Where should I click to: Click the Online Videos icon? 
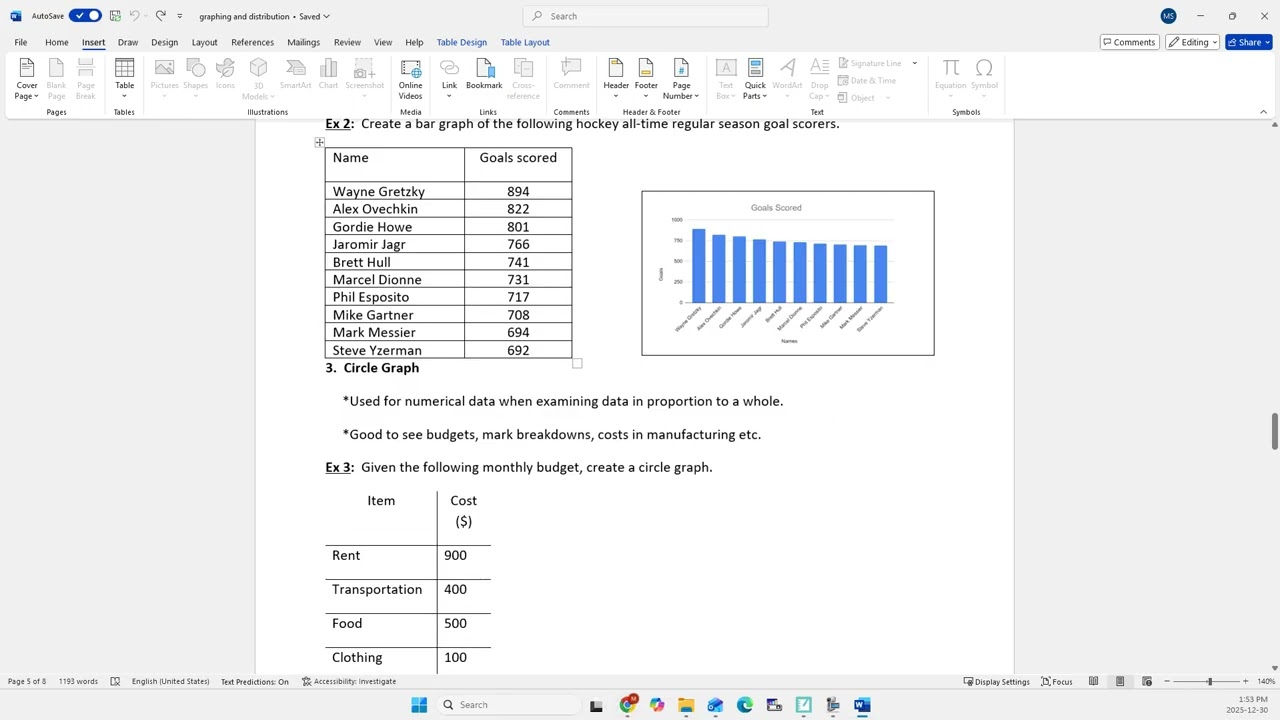tap(411, 79)
